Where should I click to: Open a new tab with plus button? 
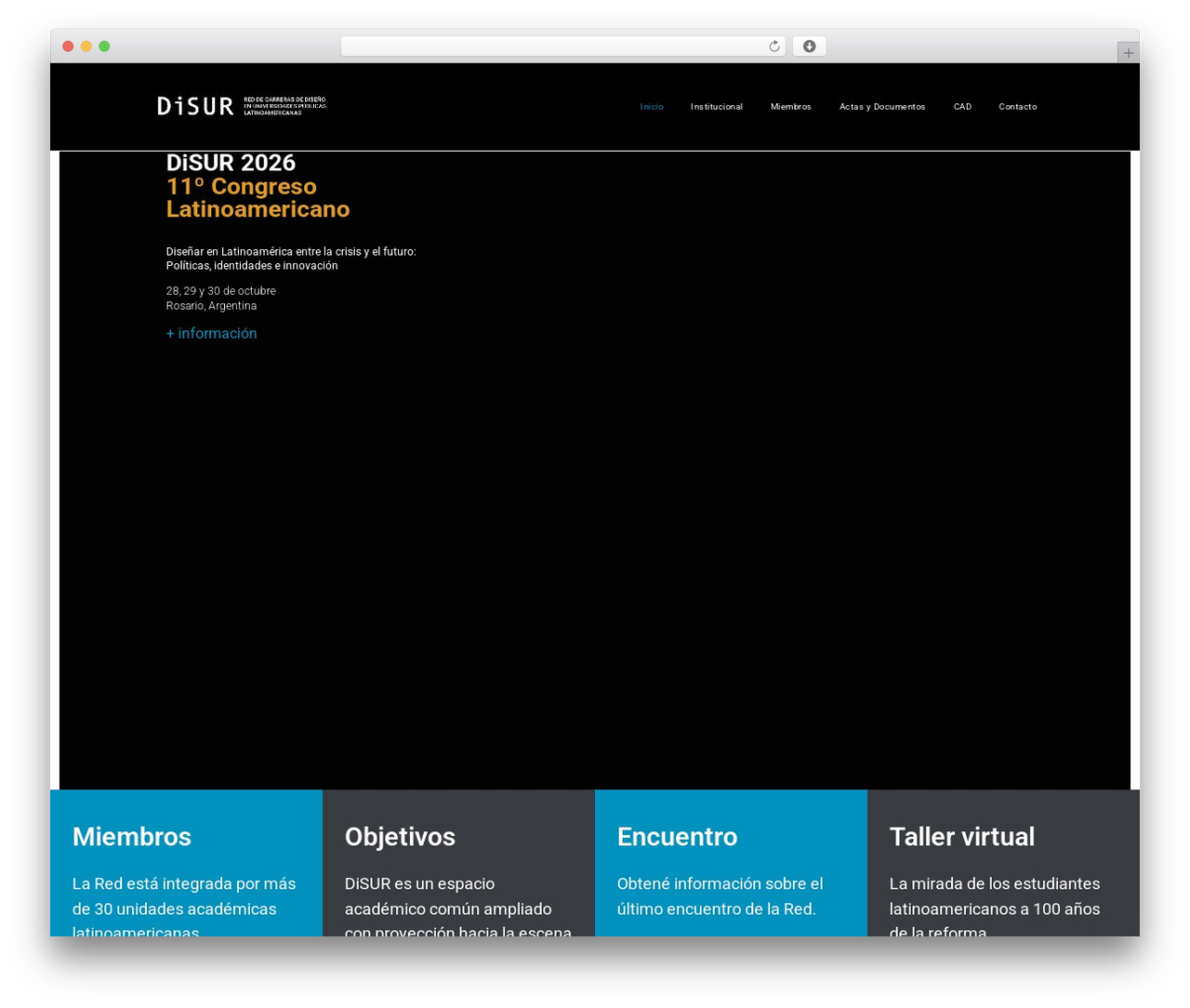click(1128, 53)
